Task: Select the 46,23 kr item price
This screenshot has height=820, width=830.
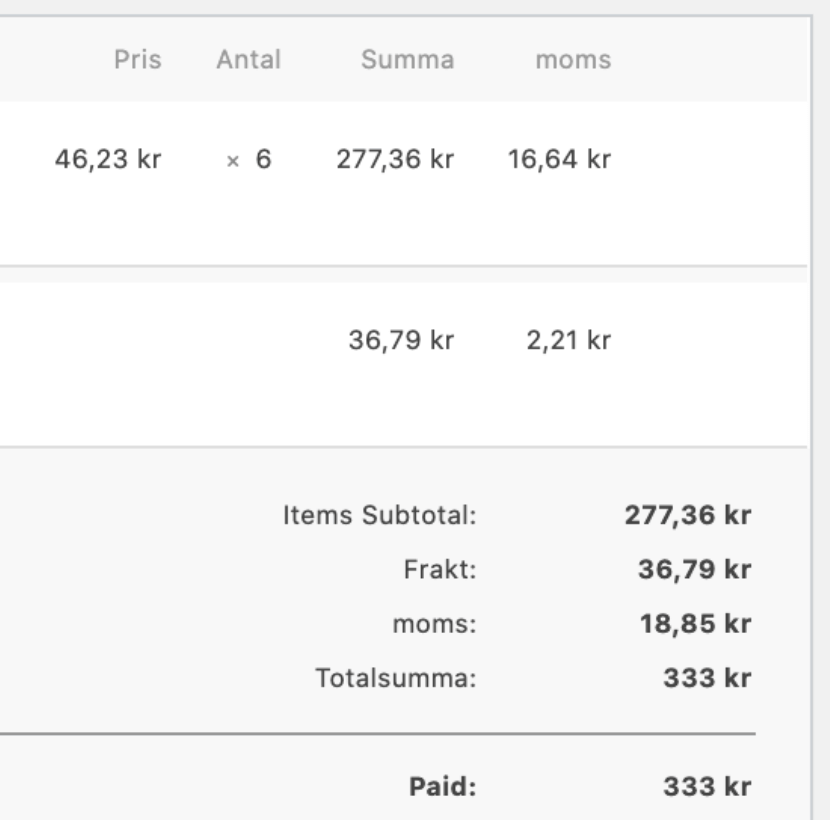Action: tap(108, 159)
